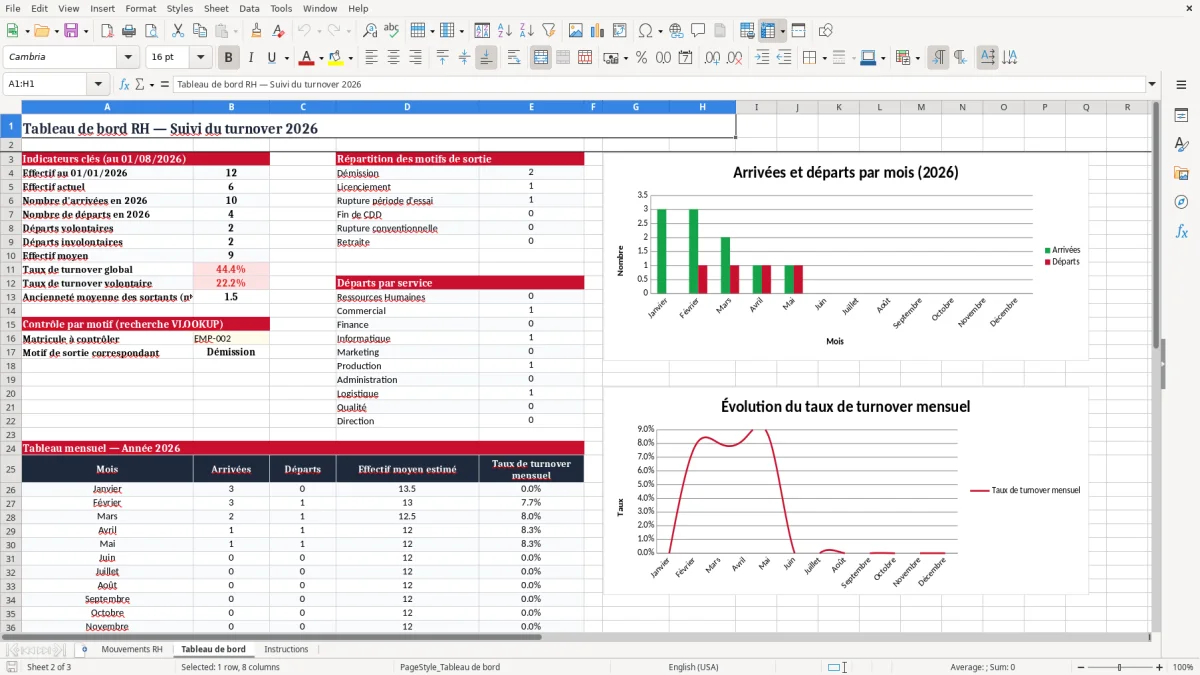Insert image from toolbar

(x=577, y=31)
